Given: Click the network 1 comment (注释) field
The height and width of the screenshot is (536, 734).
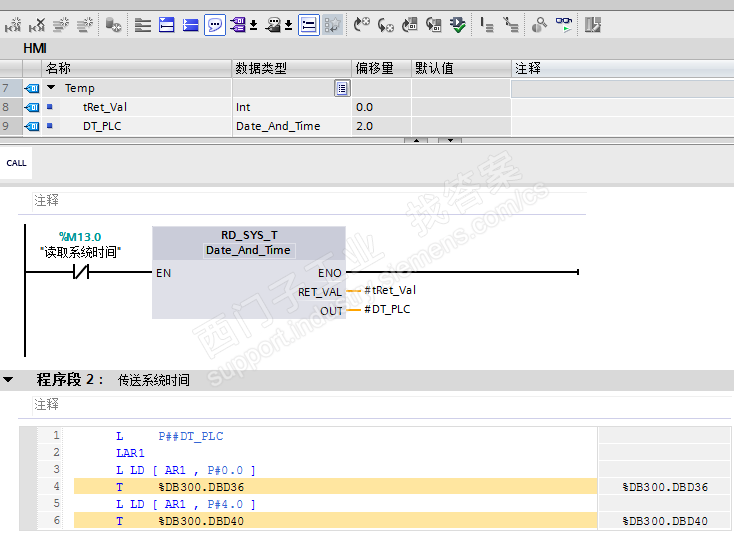Looking at the screenshot, I should coord(309,201).
